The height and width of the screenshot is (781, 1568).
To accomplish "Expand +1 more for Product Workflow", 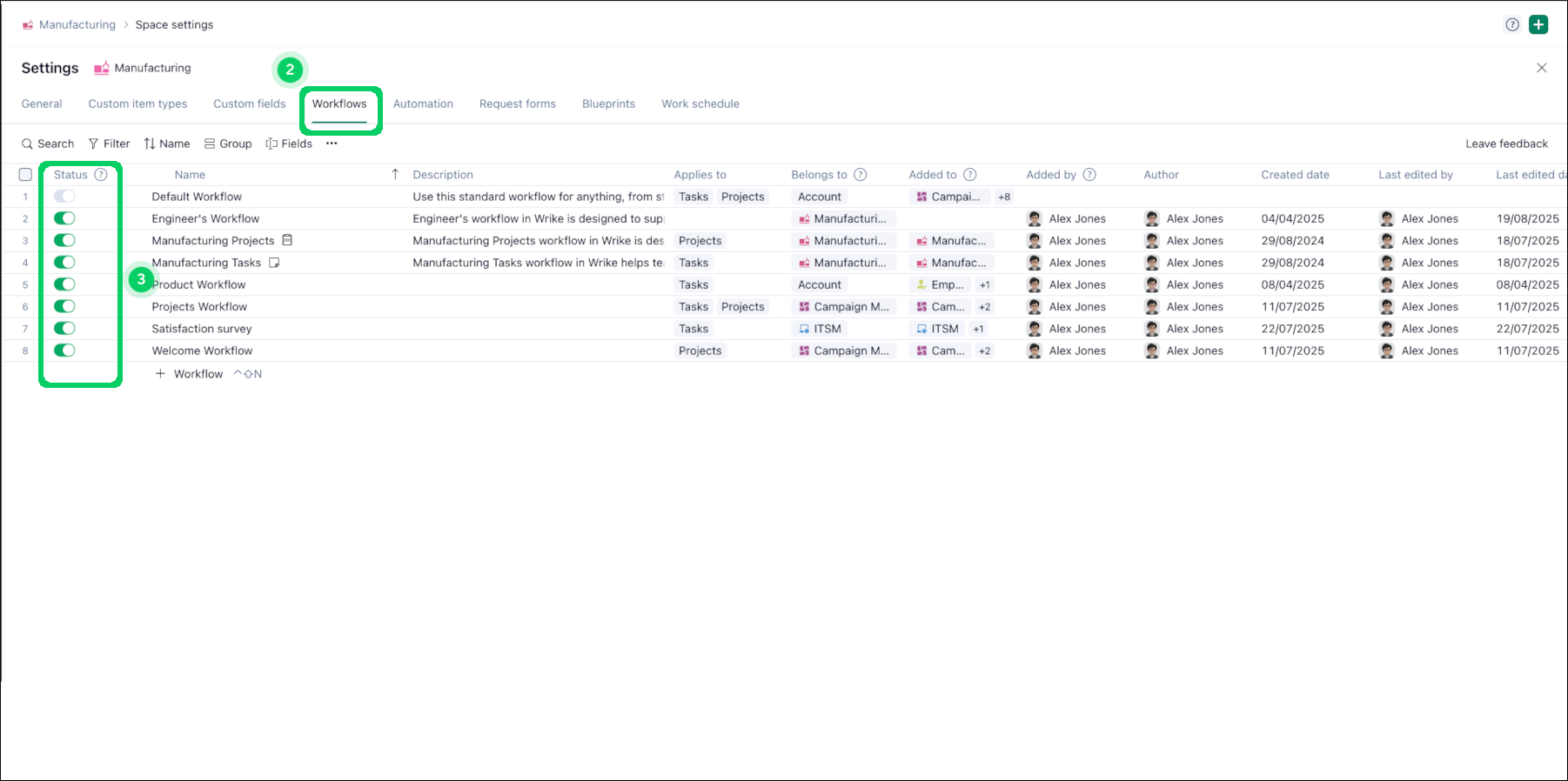I will click(984, 284).
